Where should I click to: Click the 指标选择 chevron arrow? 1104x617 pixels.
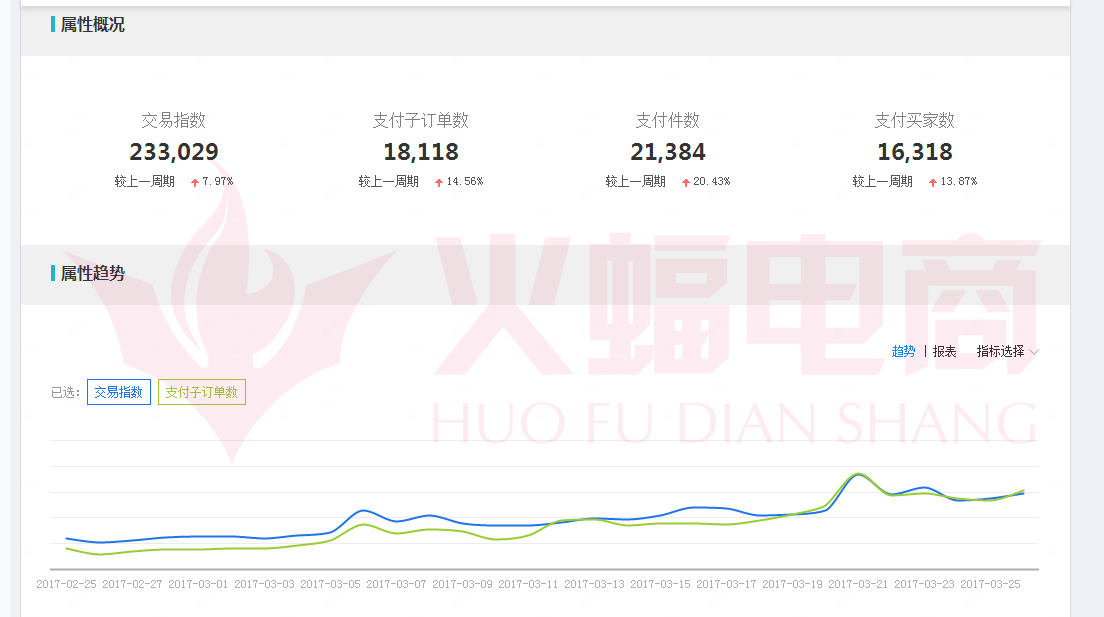1034,352
